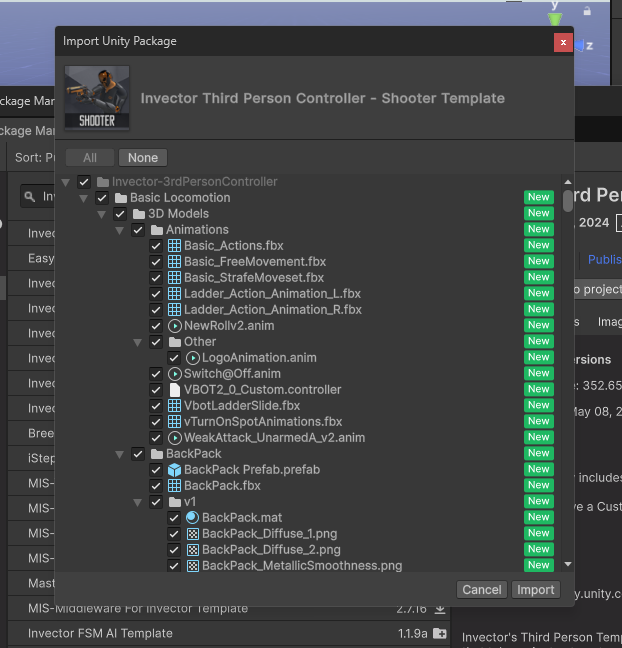Click the v1 folder icon
Image resolution: width=622 pixels, height=648 pixels.
click(175, 502)
